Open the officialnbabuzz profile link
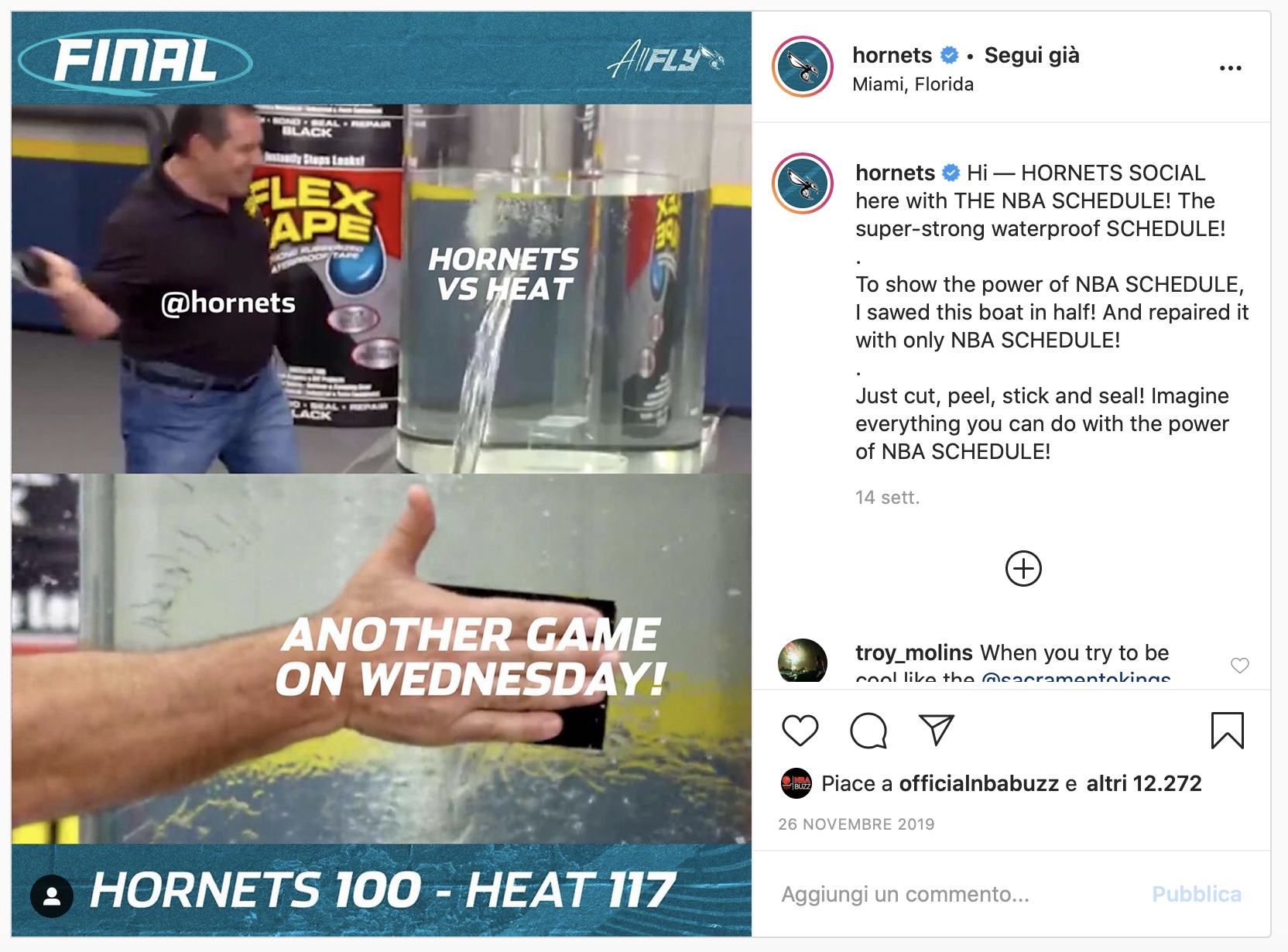This screenshot has height=952, width=1288. pos(978,783)
